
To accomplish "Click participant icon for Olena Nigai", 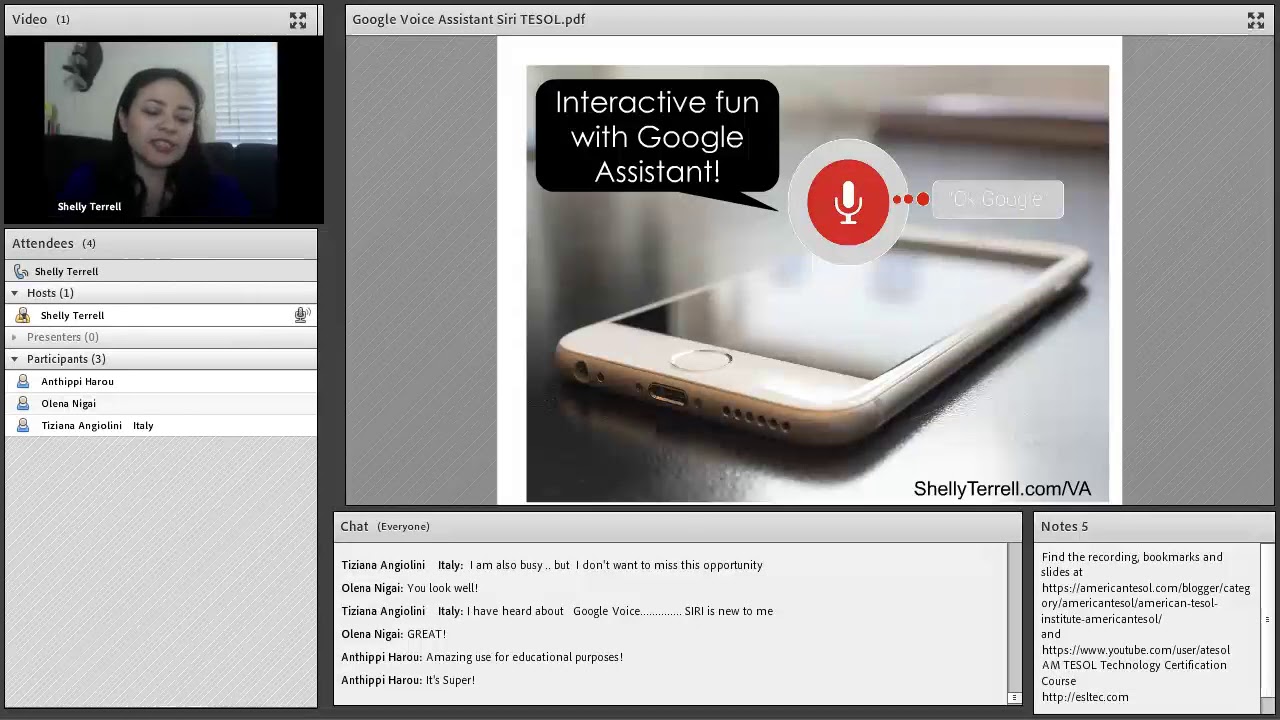I will [x=22, y=403].
